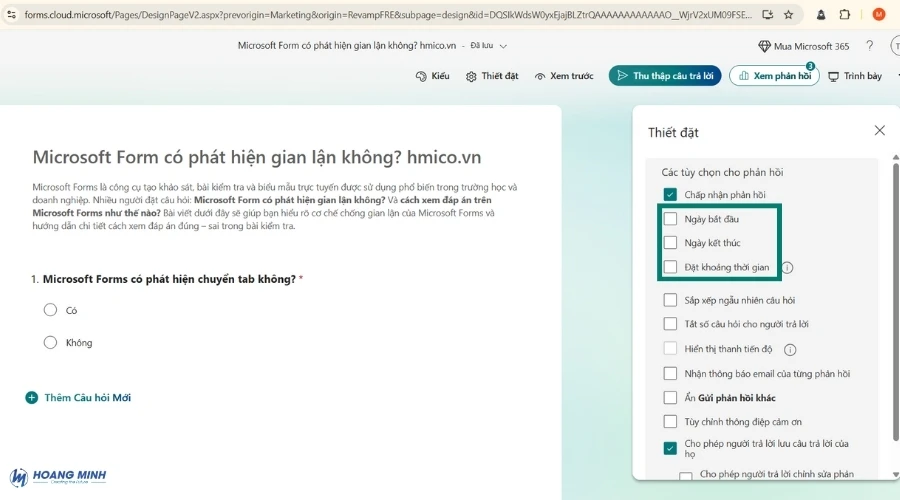The width and height of the screenshot is (900, 500).
Task: Open the help question mark icon
Action: click(870, 46)
